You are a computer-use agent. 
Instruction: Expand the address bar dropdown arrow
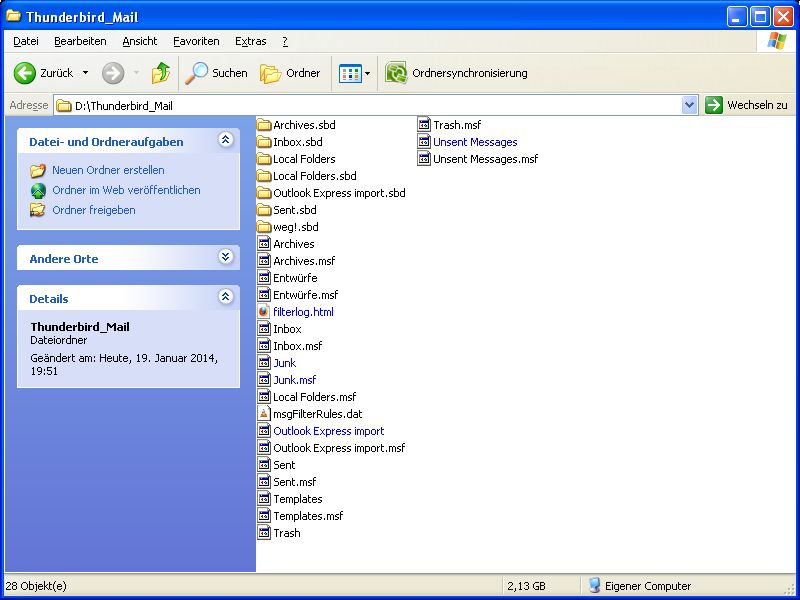[x=689, y=105]
